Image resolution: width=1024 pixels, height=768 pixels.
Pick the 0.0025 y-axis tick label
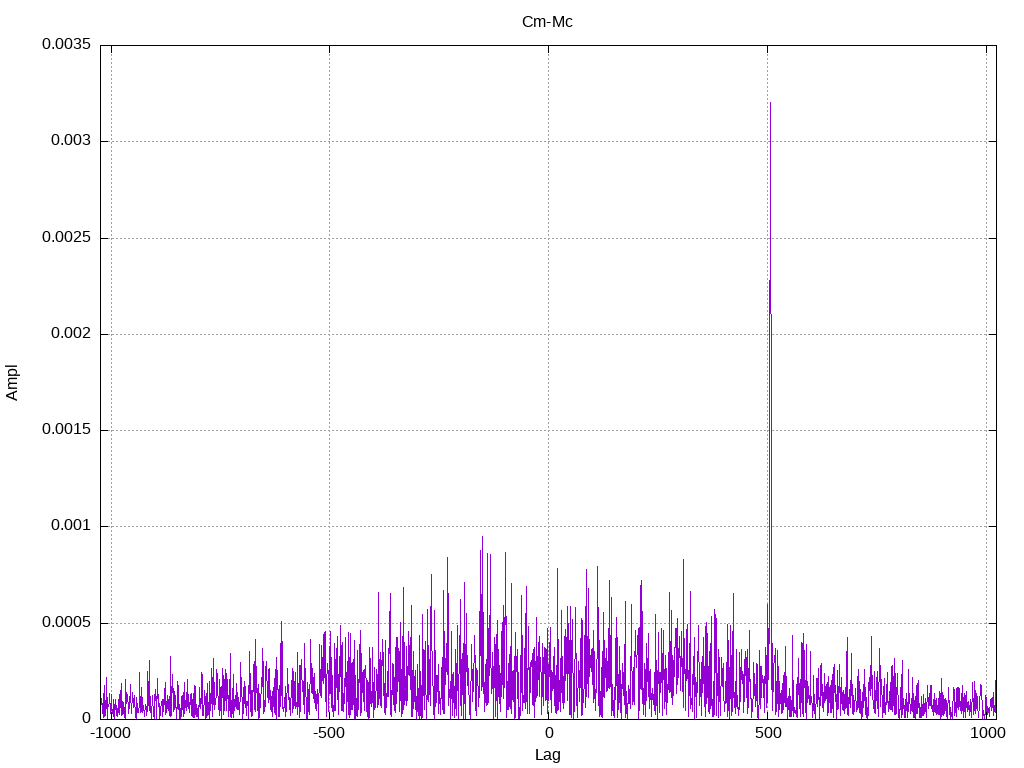point(66,238)
